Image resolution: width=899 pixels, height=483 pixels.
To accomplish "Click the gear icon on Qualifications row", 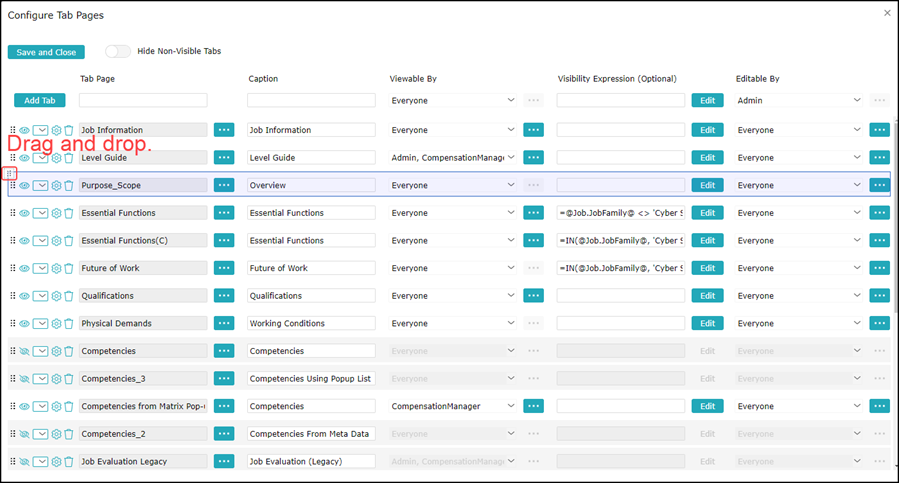I will [57, 296].
